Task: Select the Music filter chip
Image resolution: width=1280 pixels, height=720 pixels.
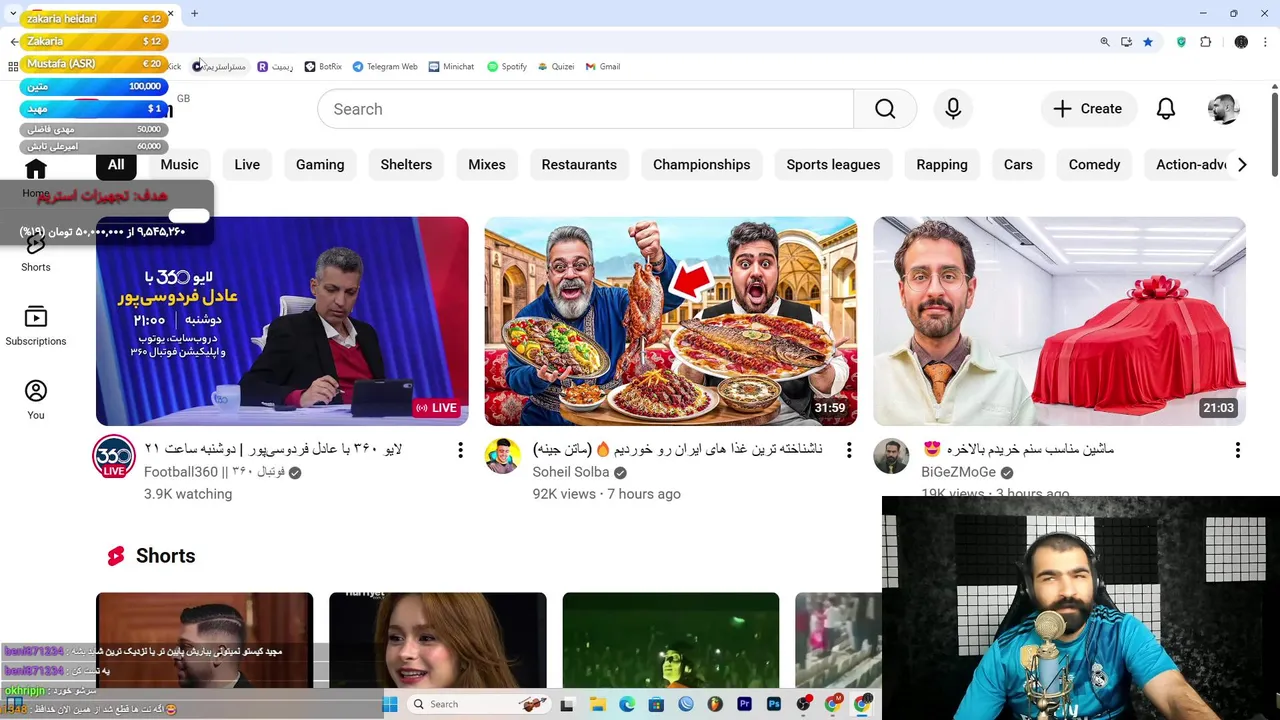Action: click(179, 165)
